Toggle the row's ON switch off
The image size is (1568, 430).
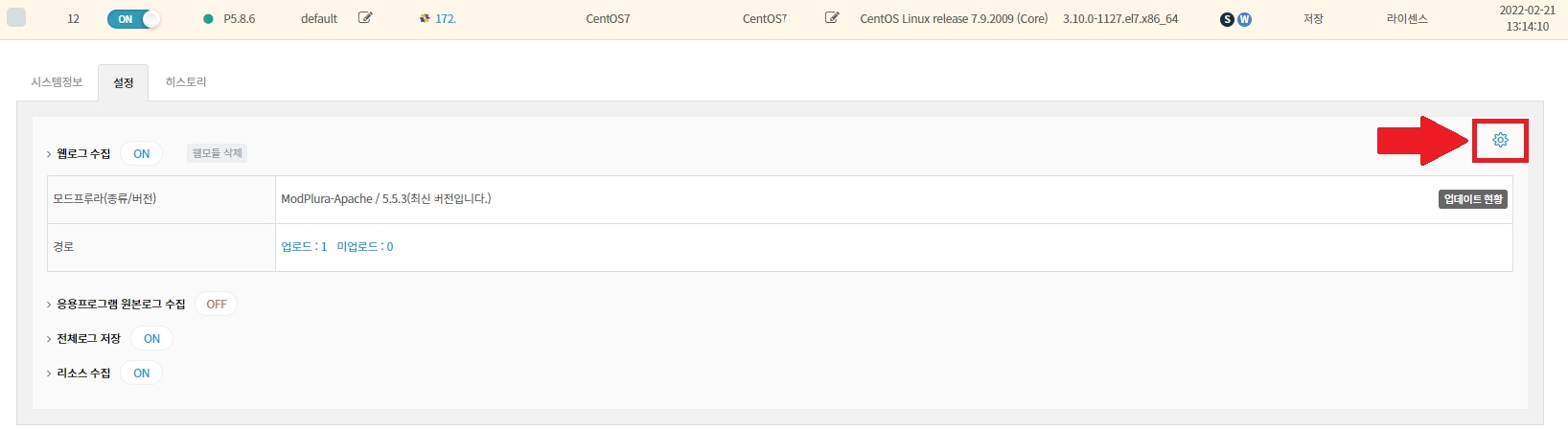click(x=133, y=19)
